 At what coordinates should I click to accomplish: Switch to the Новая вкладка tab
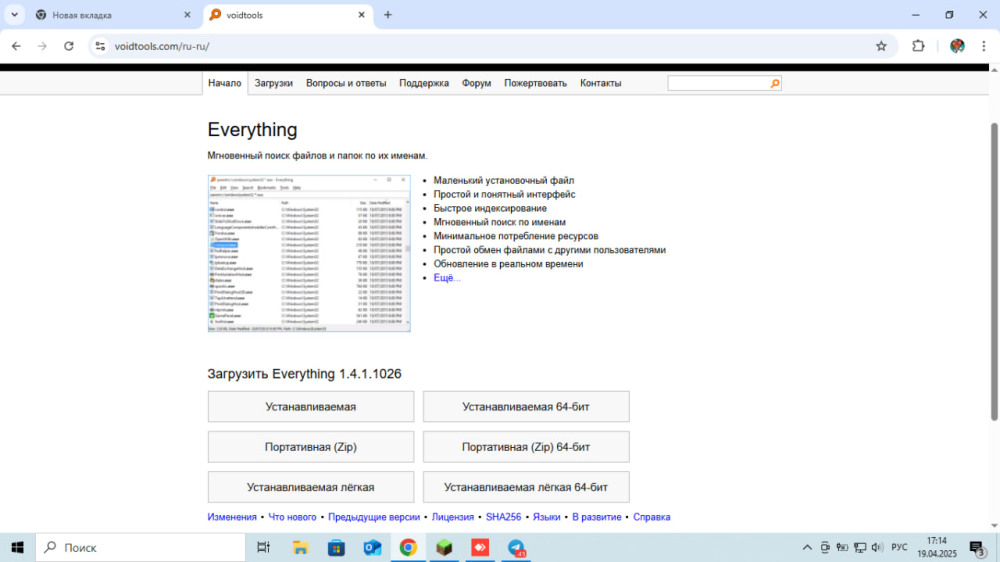[114, 15]
